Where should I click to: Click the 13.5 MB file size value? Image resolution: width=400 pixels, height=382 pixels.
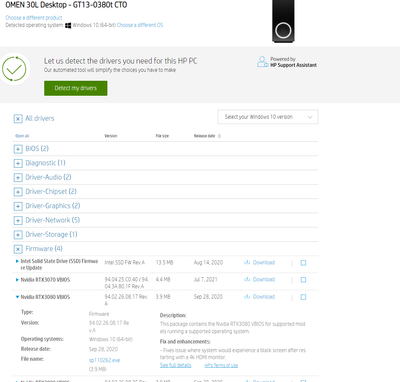164,263
